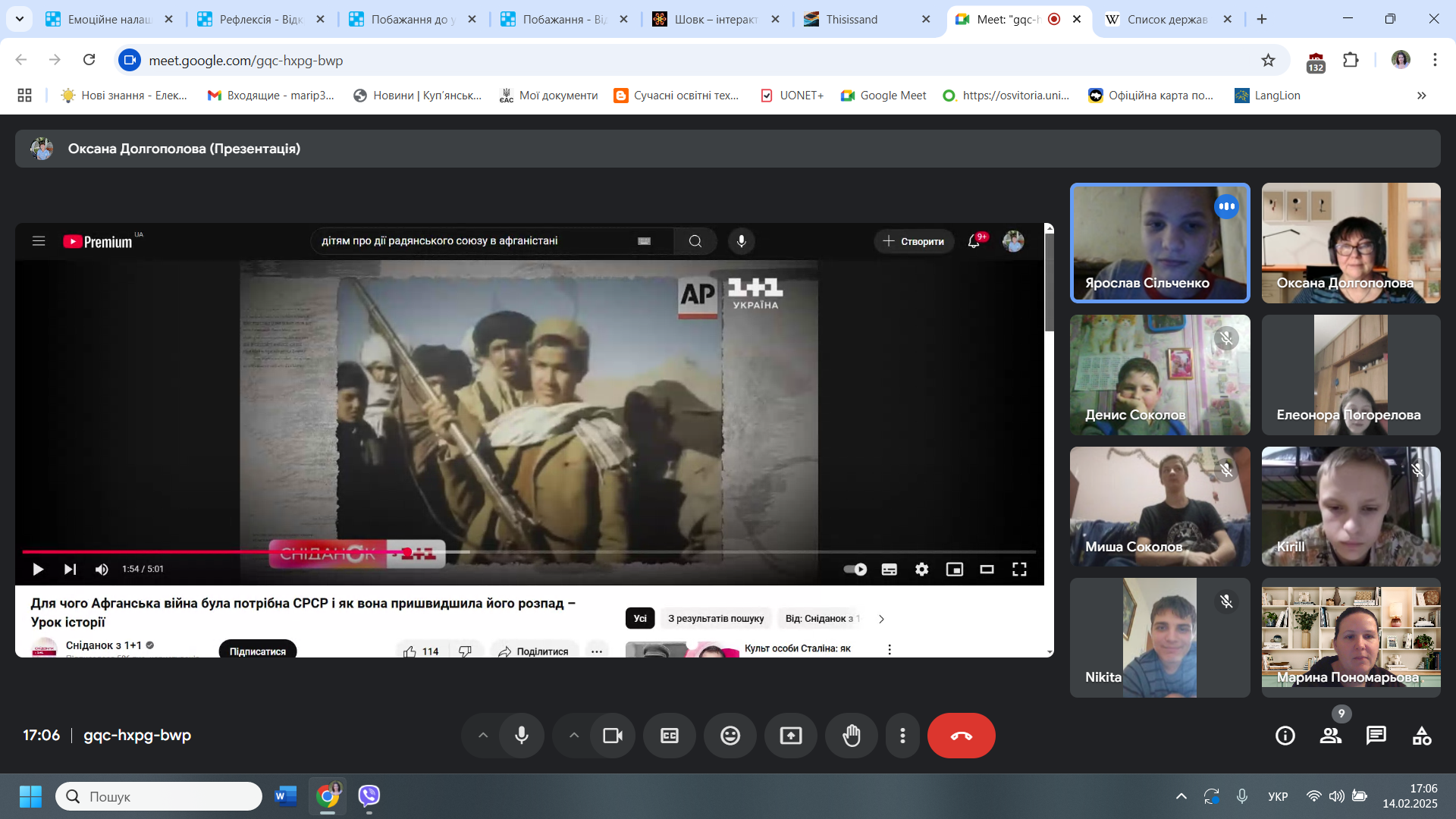
Task: Switch YouTube to miniplayer
Action: pyautogui.click(x=955, y=570)
